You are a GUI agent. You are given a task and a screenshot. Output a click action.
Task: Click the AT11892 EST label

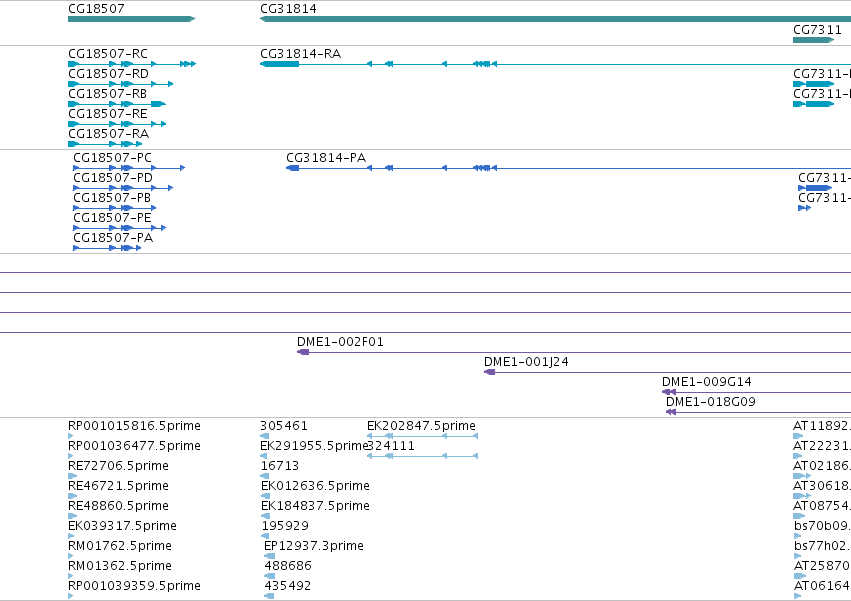822,426
